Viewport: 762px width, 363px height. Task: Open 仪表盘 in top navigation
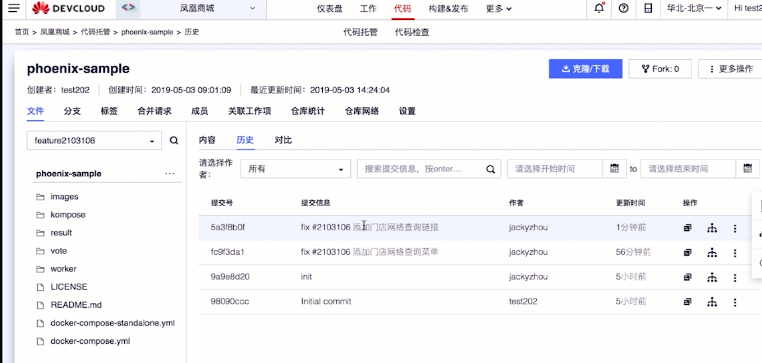point(329,8)
